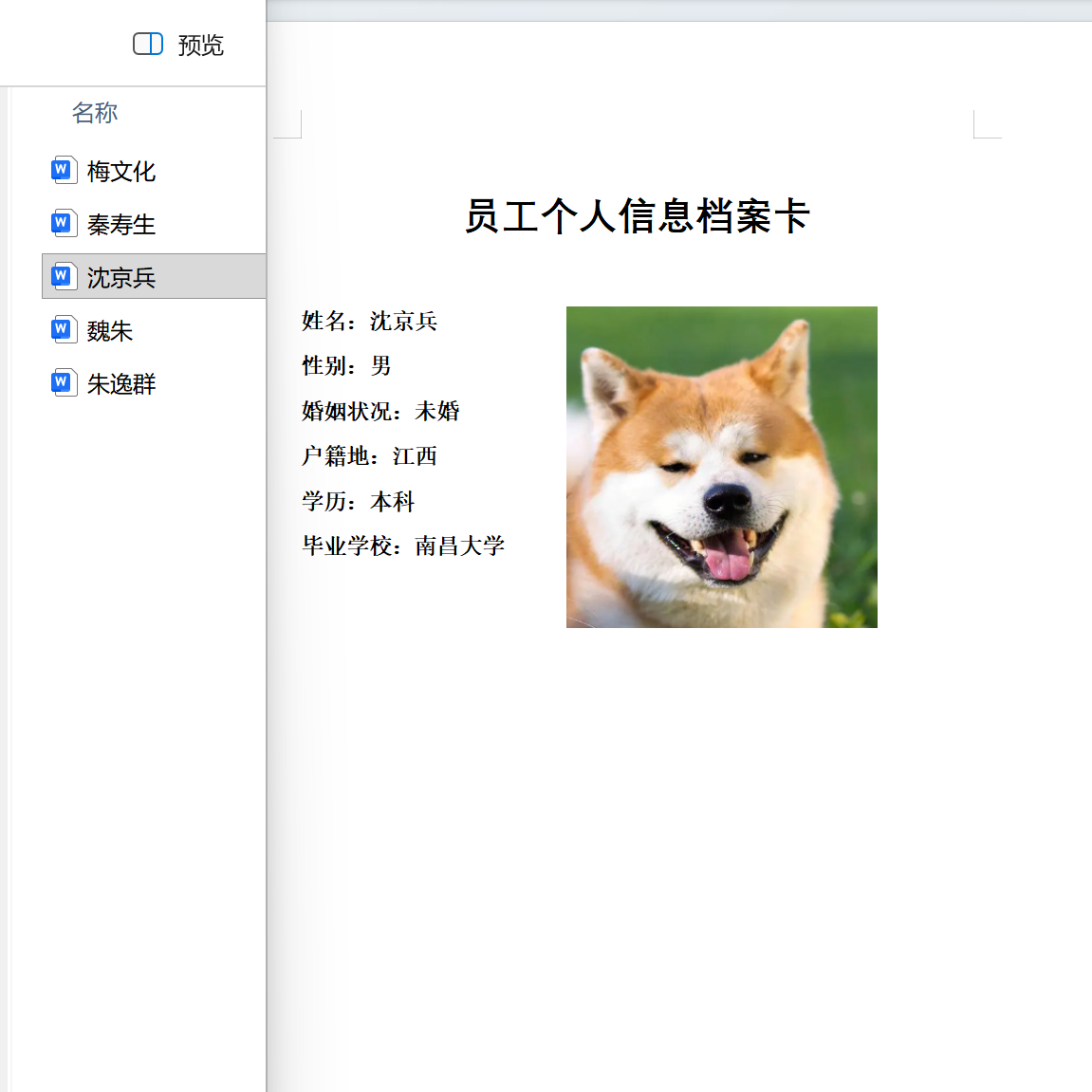This screenshot has width=1092, height=1092.
Task: Select the file named 秦寿生
Action: pyautogui.click(x=121, y=224)
